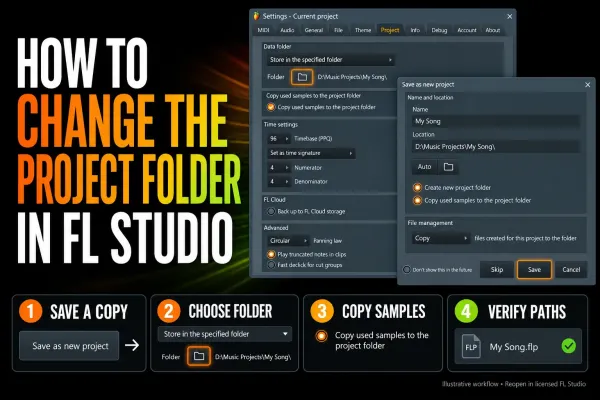Image resolution: width=600 pixels, height=400 pixels.
Task: Enable Back up to FL Cloud storage
Action: (271, 211)
